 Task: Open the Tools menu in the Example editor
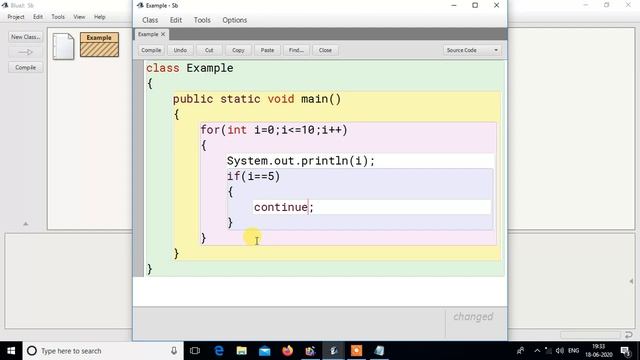202,20
